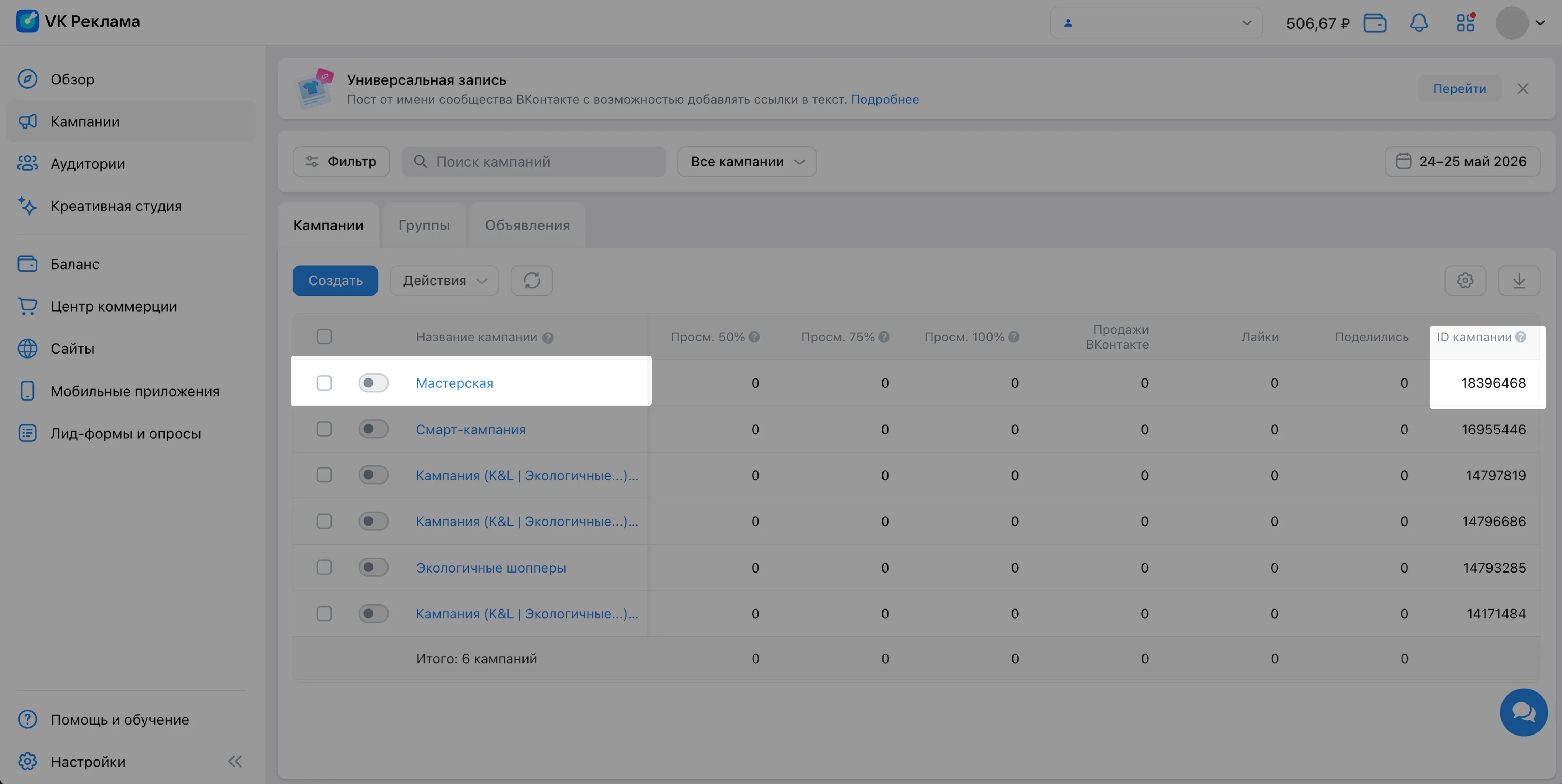Collapse the sidebar with double chevron
The width and height of the screenshot is (1562, 784).
235,762
